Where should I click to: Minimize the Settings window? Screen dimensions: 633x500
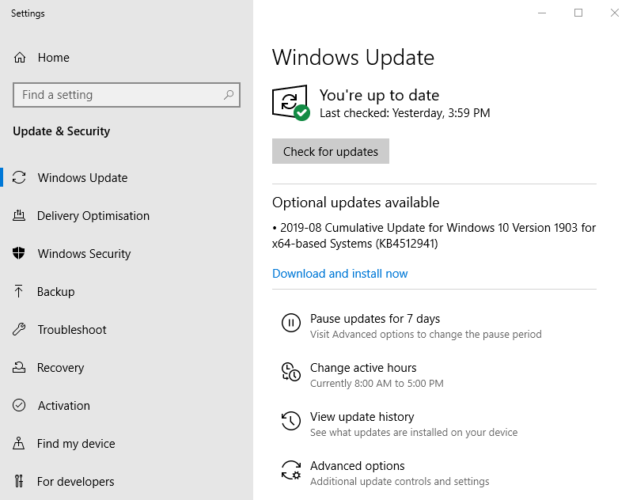tap(542, 13)
